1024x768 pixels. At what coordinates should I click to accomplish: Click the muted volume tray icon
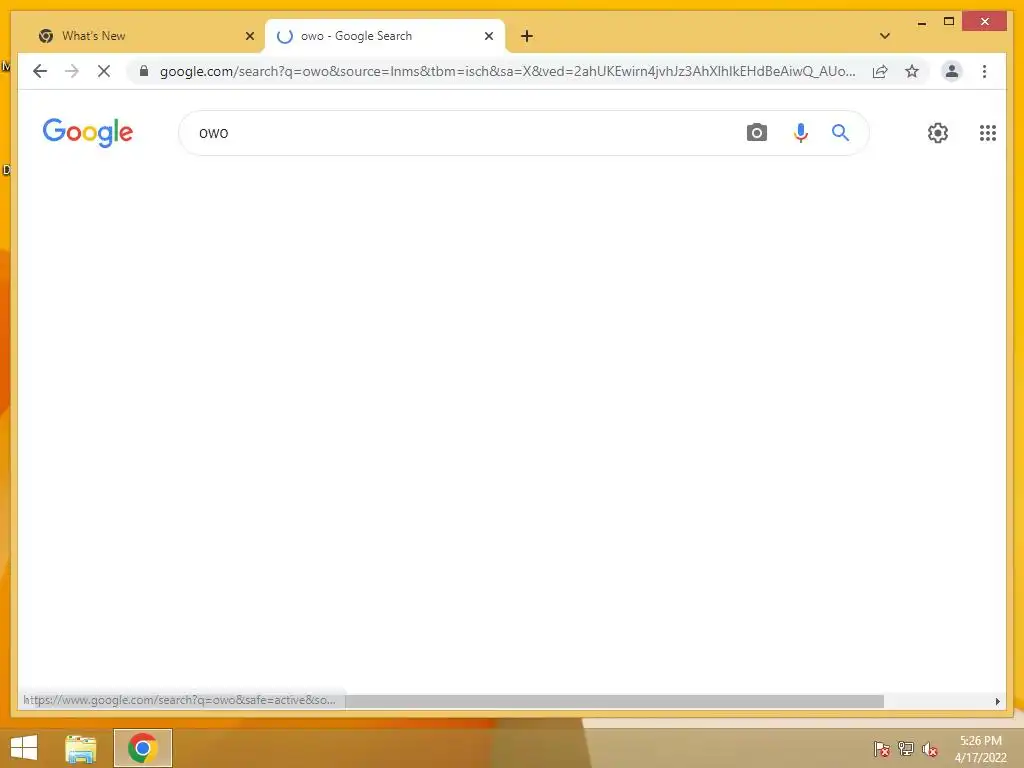(930, 748)
